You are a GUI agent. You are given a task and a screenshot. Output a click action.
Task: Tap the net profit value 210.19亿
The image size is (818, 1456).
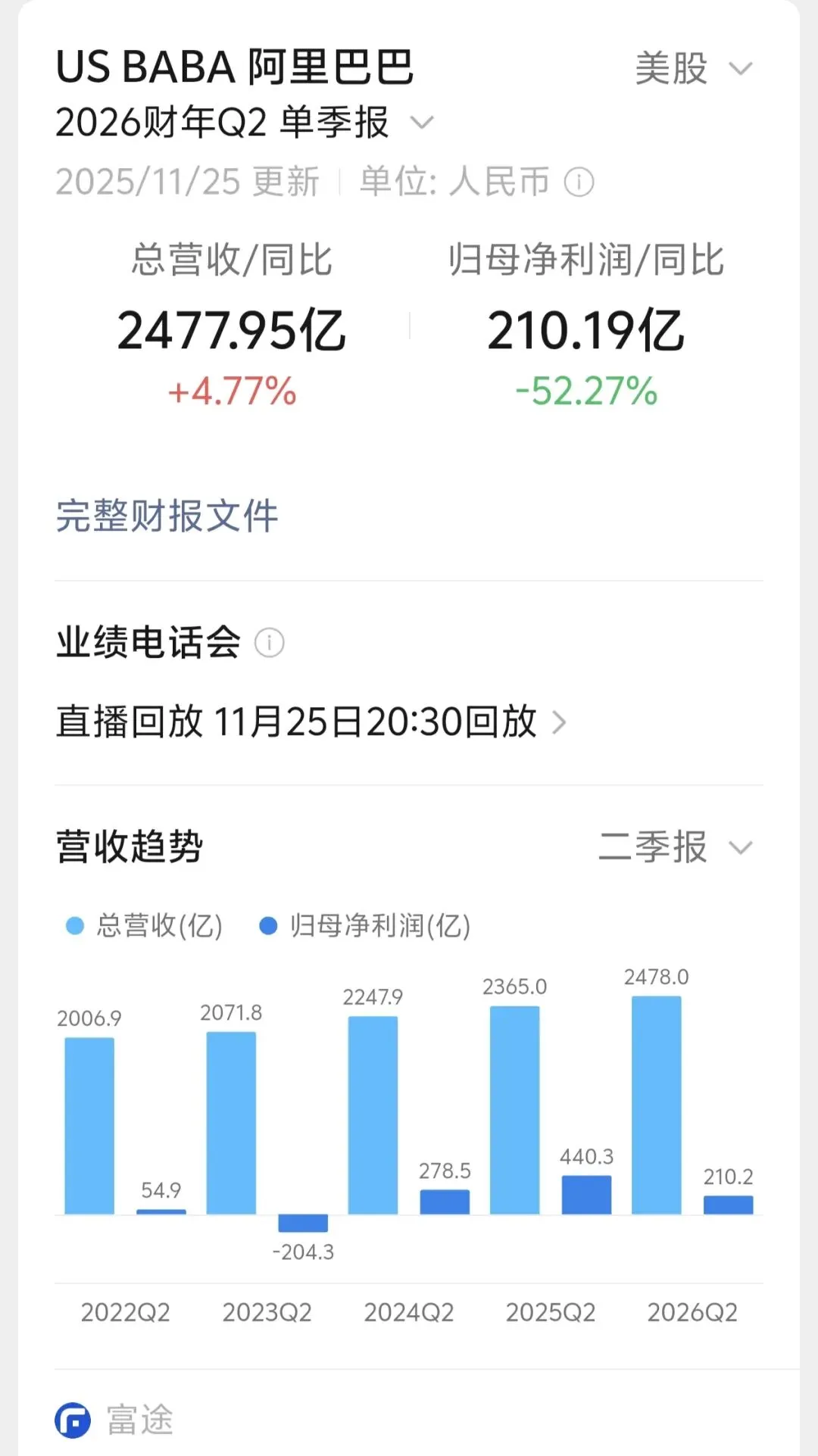(585, 331)
